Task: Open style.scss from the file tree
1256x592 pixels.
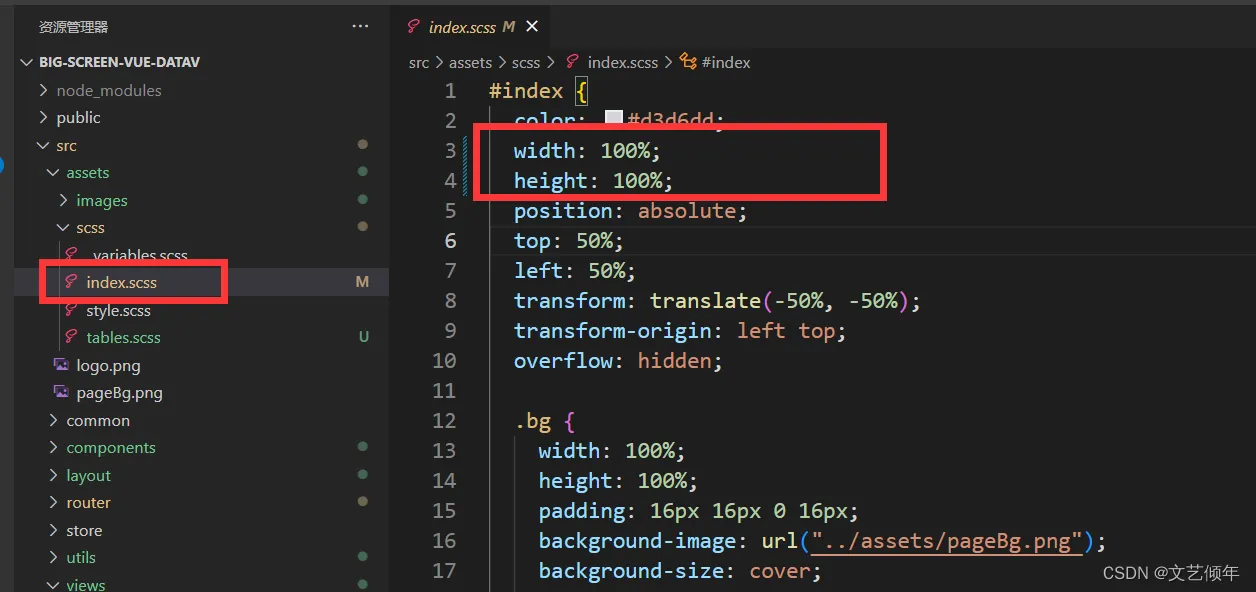Action: pyautogui.click(x=118, y=311)
